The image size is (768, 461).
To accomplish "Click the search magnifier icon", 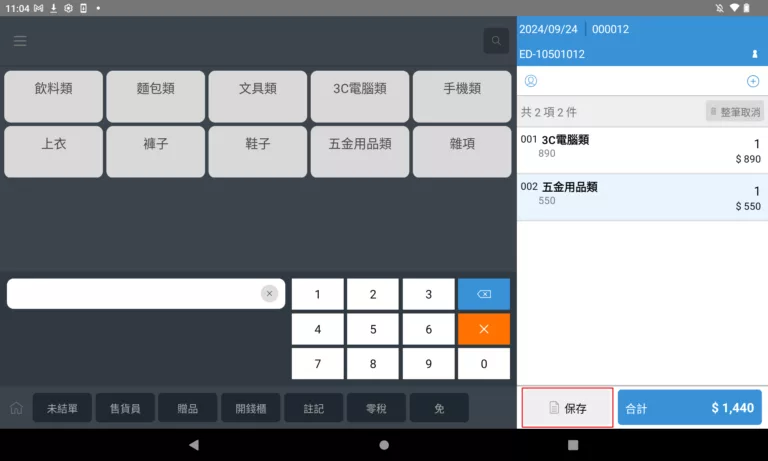I will pos(495,41).
